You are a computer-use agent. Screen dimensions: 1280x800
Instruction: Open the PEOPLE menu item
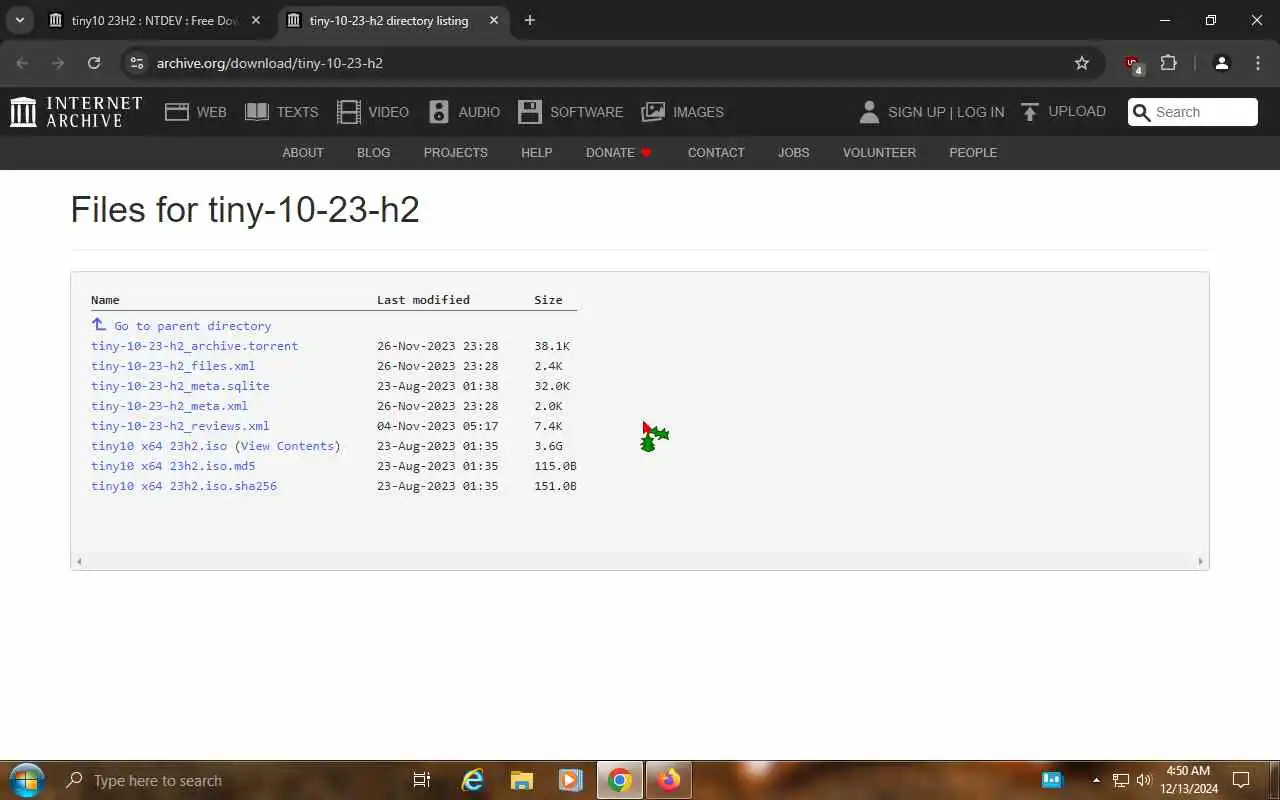(973, 153)
